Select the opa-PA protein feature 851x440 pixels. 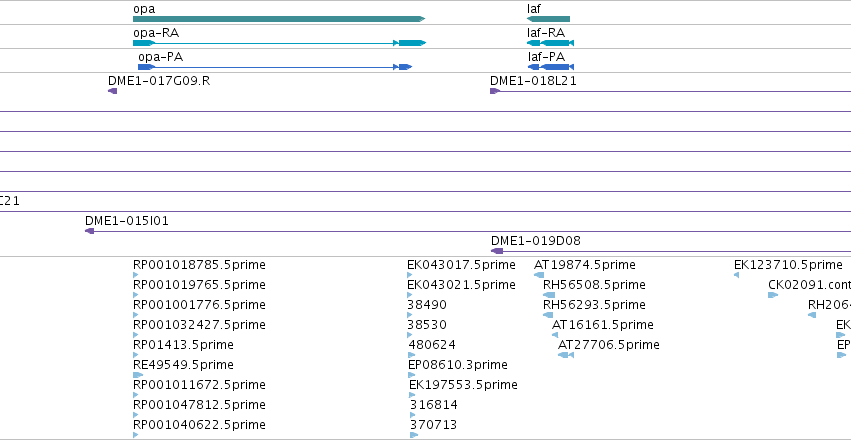(275, 67)
